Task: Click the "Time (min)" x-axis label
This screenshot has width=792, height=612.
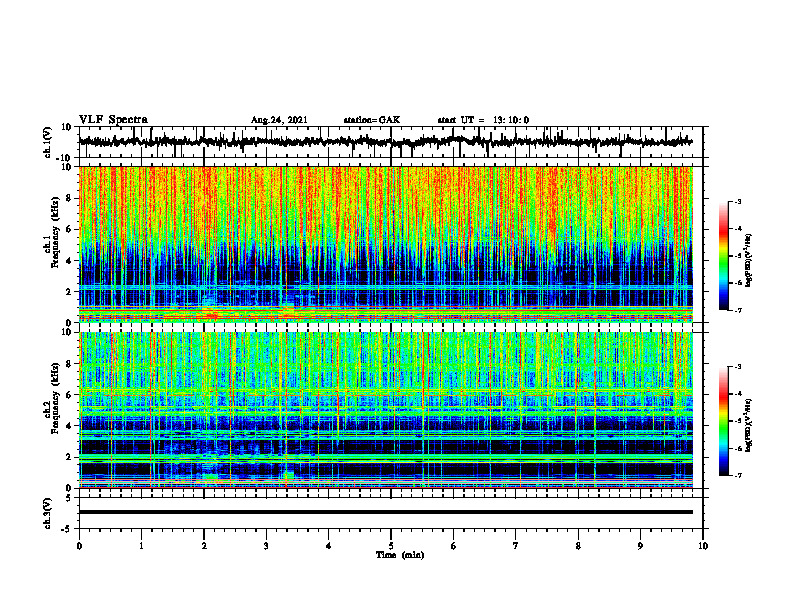Action: (400, 555)
